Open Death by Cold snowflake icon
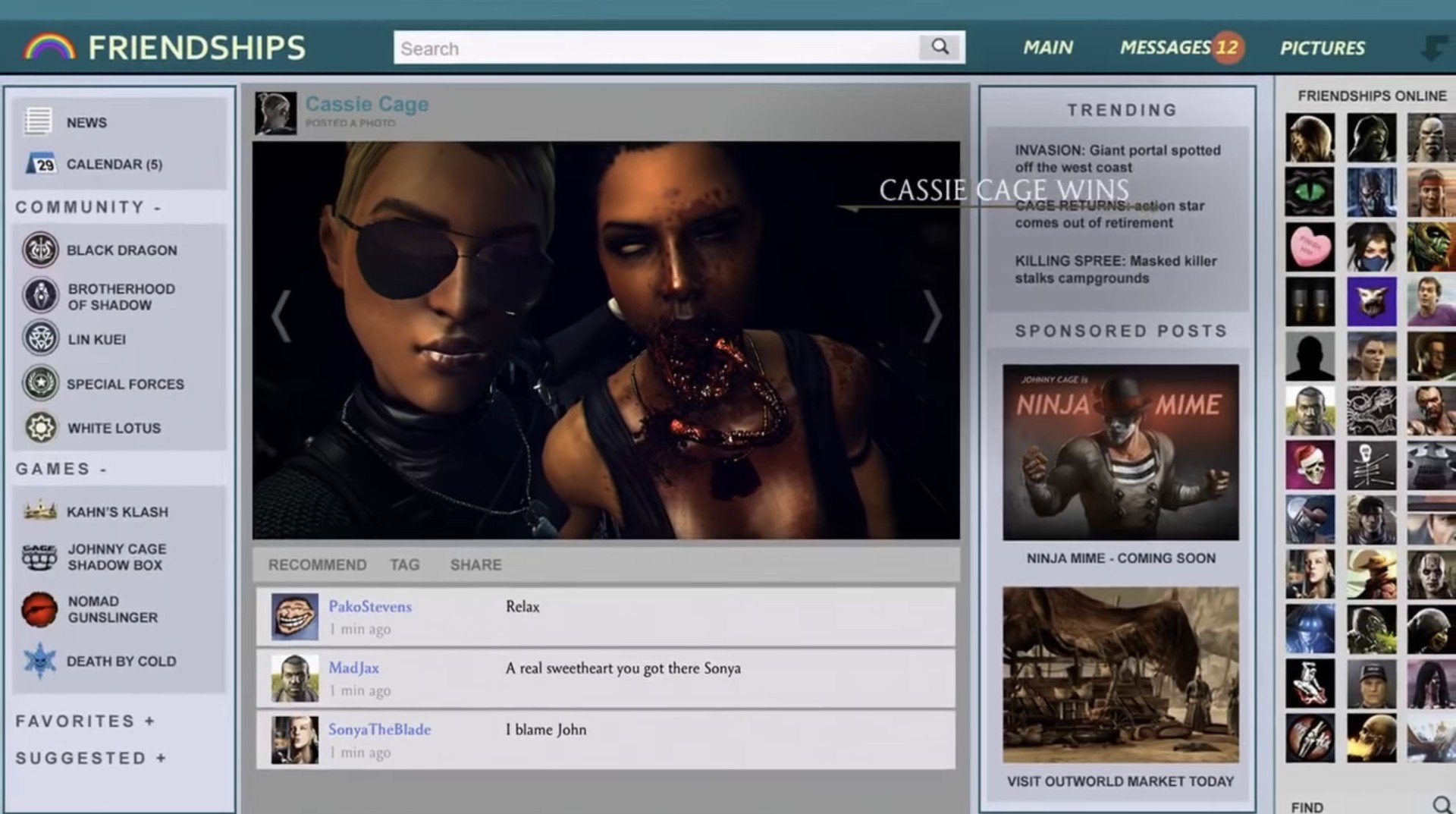The width and height of the screenshot is (1456, 814). pyautogui.click(x=39, y=661)
